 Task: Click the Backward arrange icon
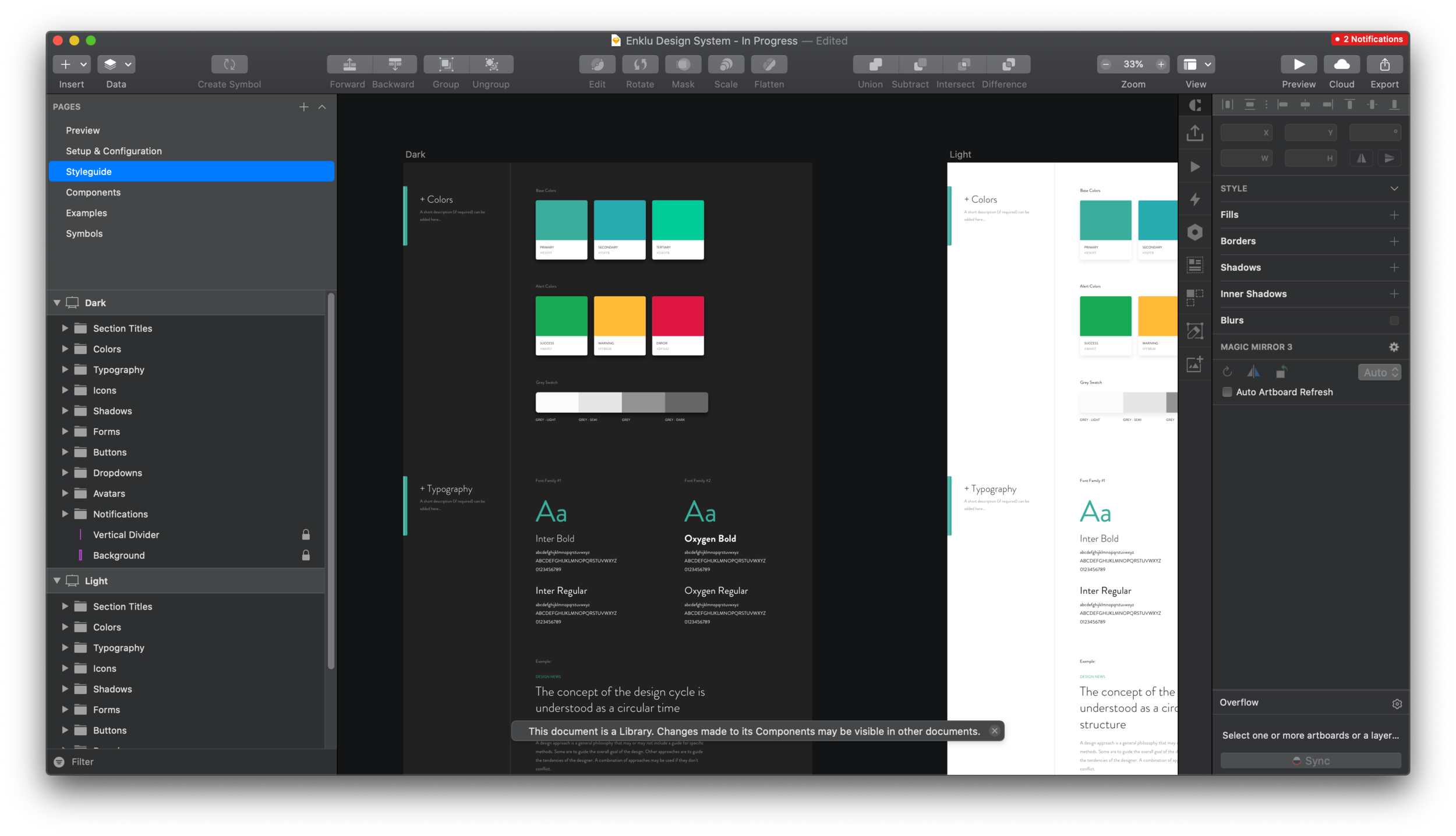coord(395,65)
